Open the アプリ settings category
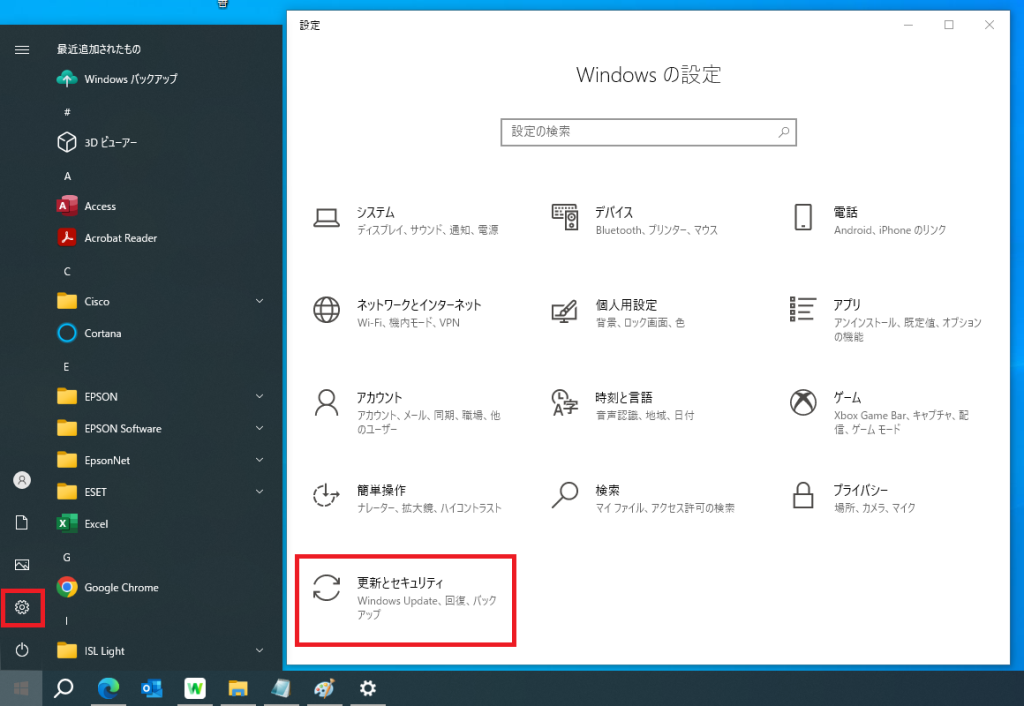Screen dimensions: 1024x706 886,319
